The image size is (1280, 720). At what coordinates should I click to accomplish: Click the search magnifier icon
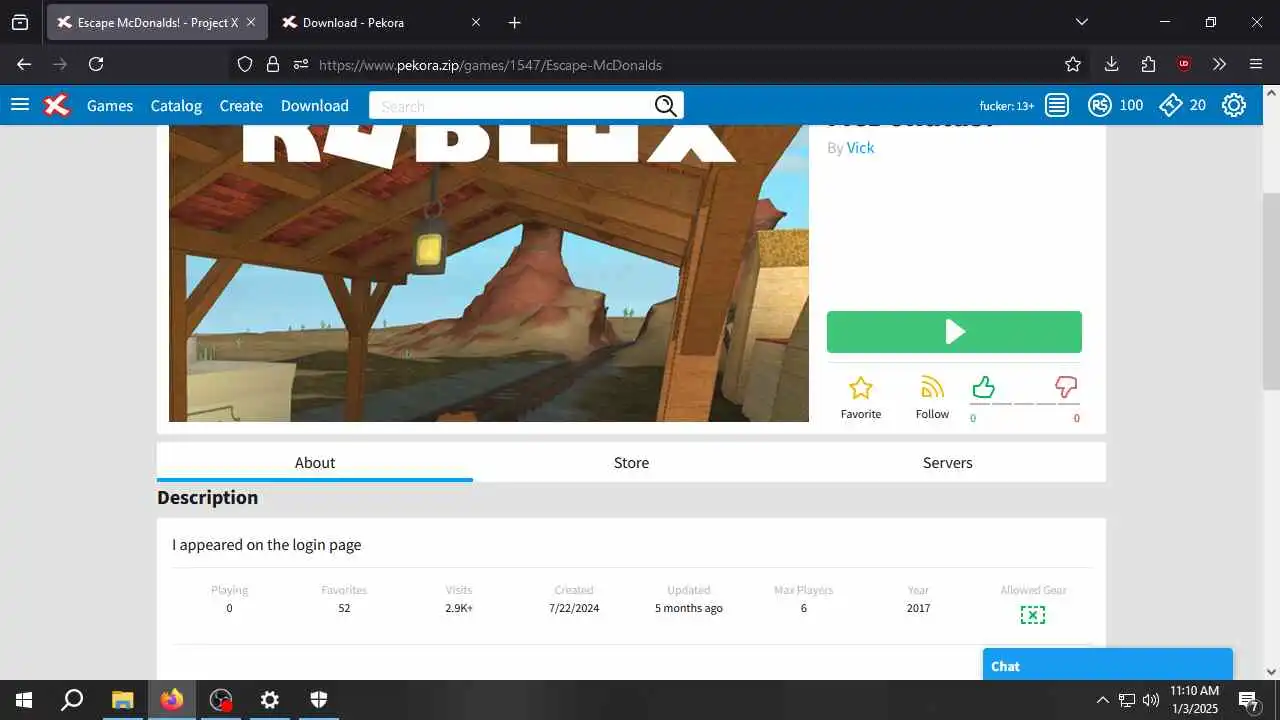(x=666, y=106)
